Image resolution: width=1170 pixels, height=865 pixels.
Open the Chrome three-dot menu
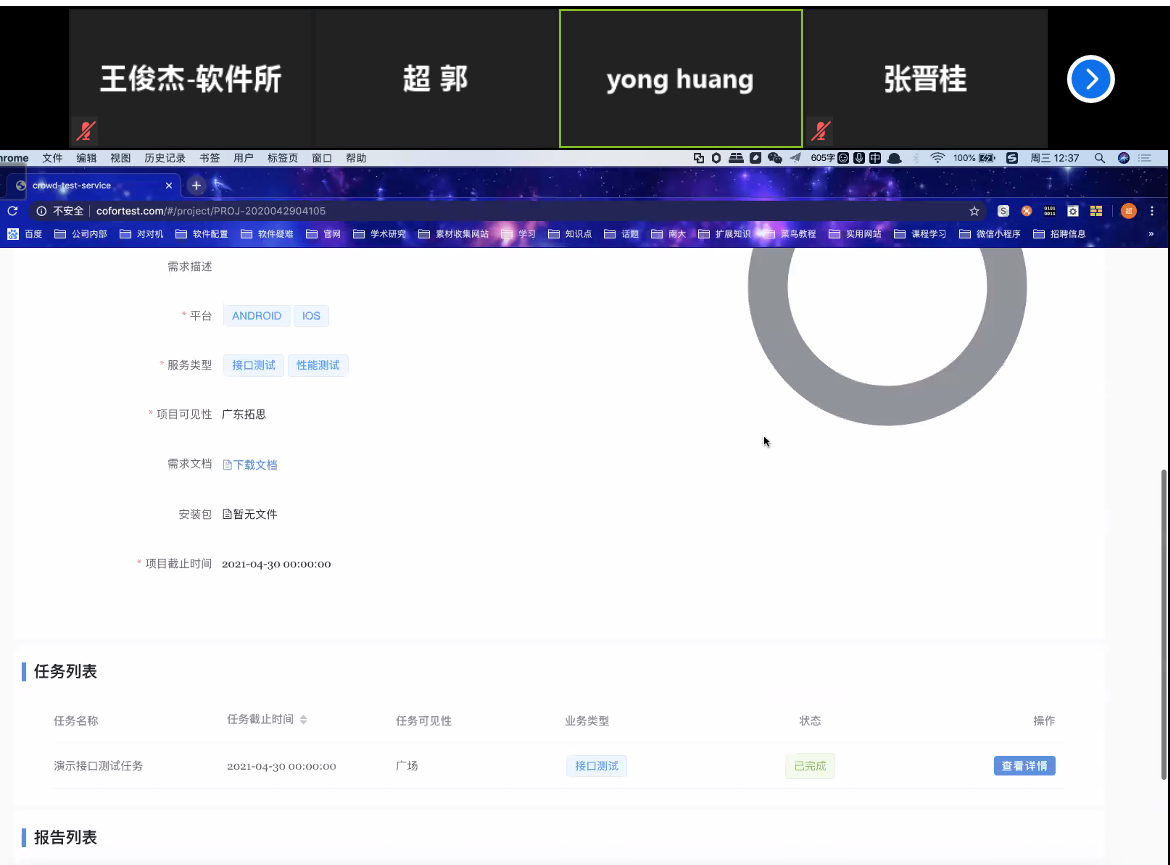coord(1152,211)
